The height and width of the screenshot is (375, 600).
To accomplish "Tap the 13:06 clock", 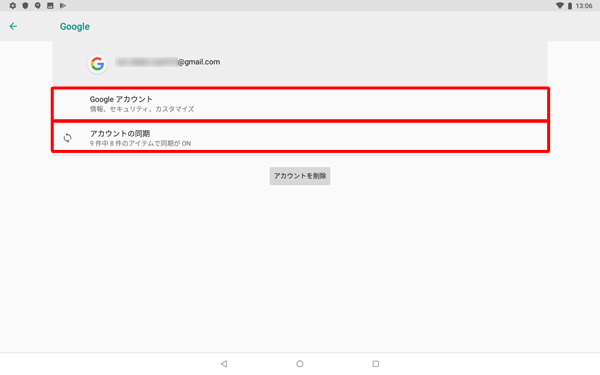I will point(584,5).
